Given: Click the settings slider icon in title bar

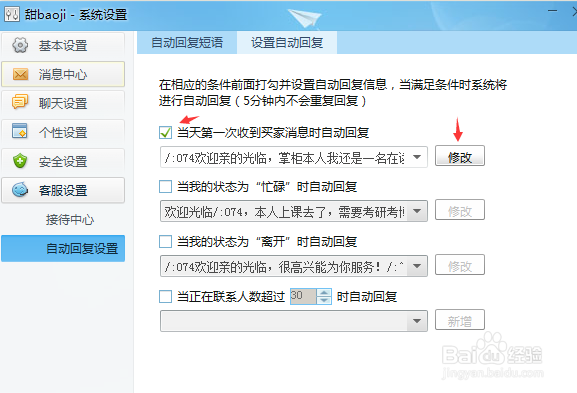Looking at the screenshot, I should coord(12,14).
